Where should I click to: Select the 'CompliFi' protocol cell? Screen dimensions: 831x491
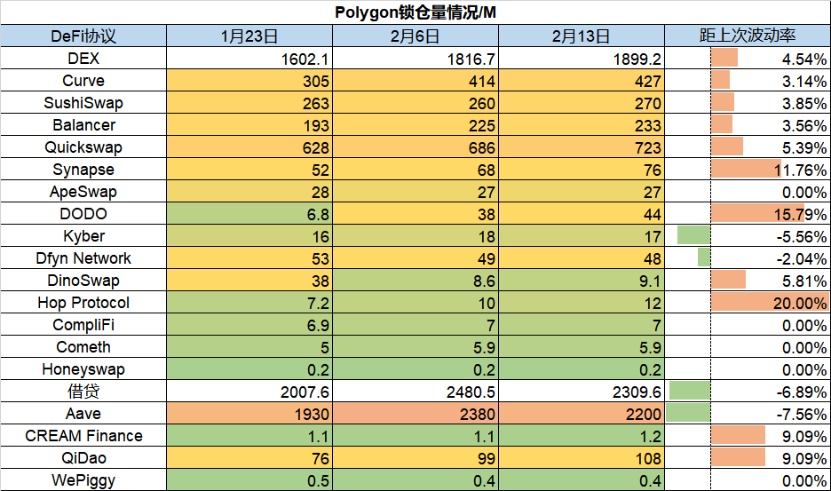pyautogui.click(x=83, y=325)
